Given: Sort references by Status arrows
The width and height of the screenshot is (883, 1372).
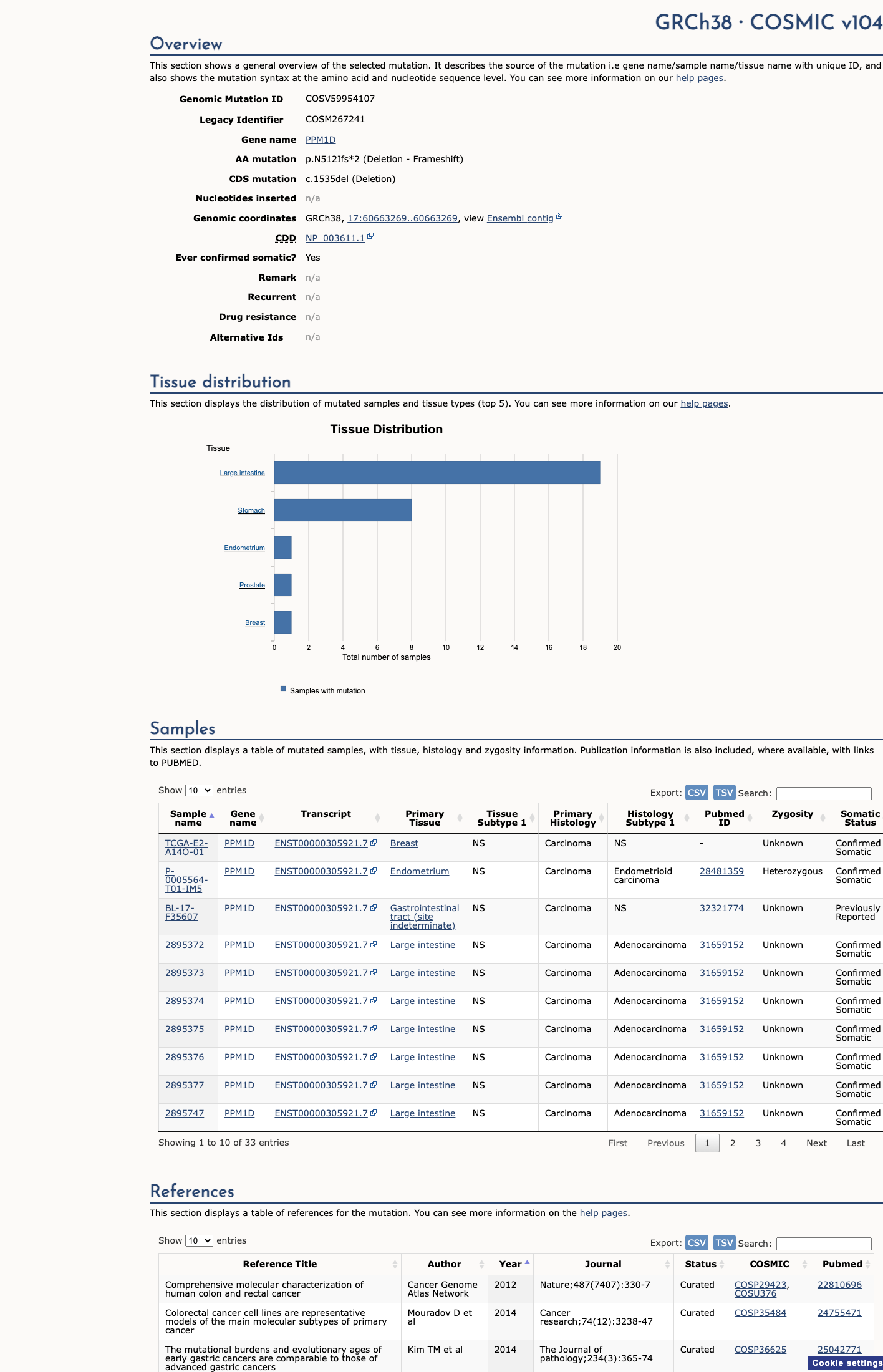Looking at the screenshot, I should point(721,1264).
